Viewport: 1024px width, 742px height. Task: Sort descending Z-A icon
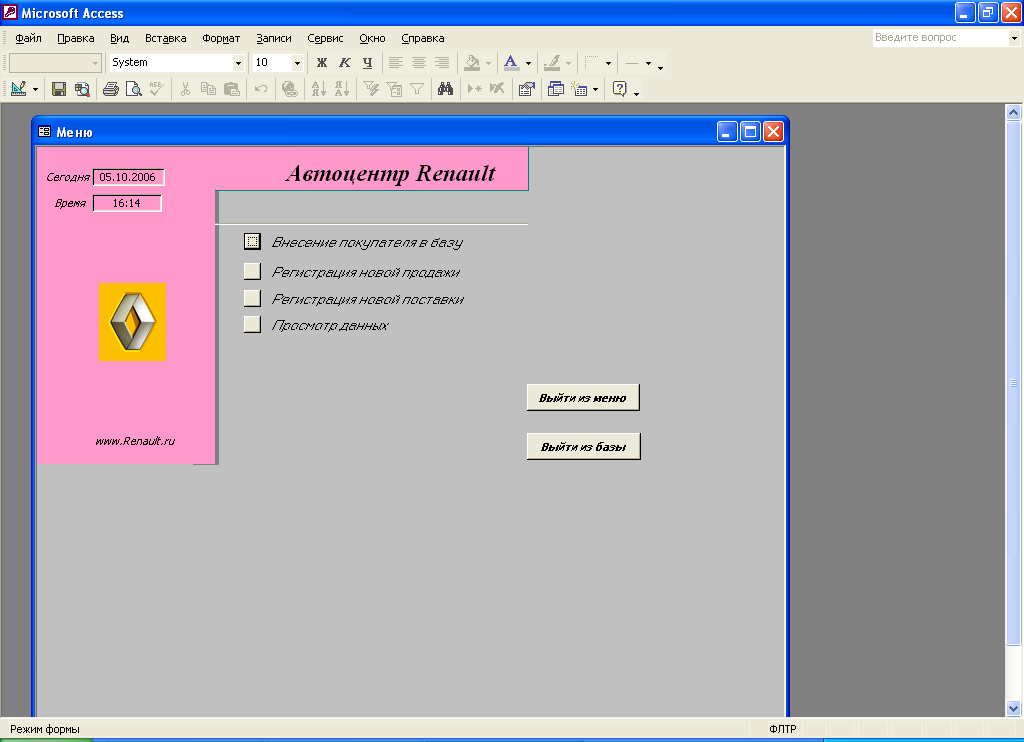coord(342,89)
